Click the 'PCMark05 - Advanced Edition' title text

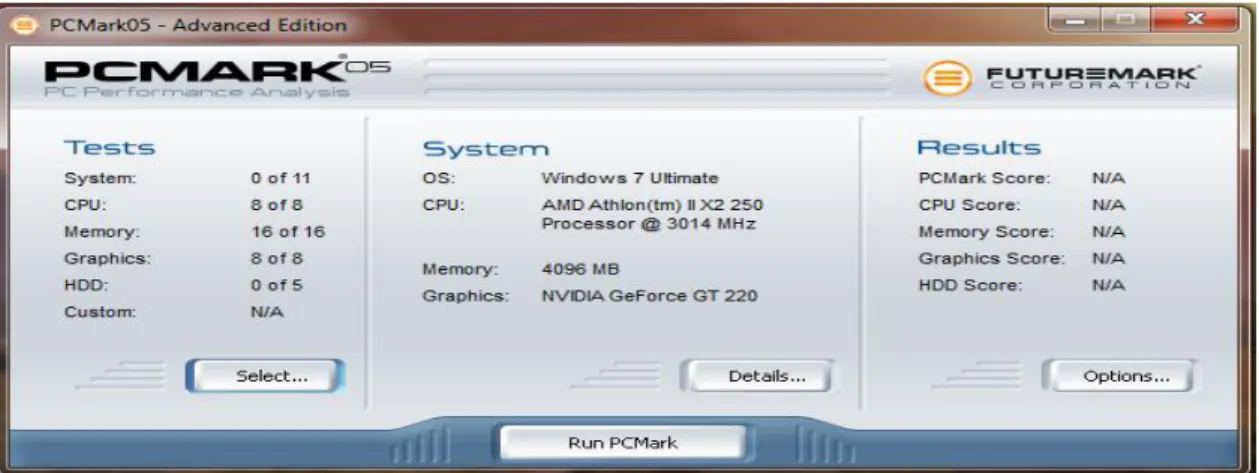198,25
